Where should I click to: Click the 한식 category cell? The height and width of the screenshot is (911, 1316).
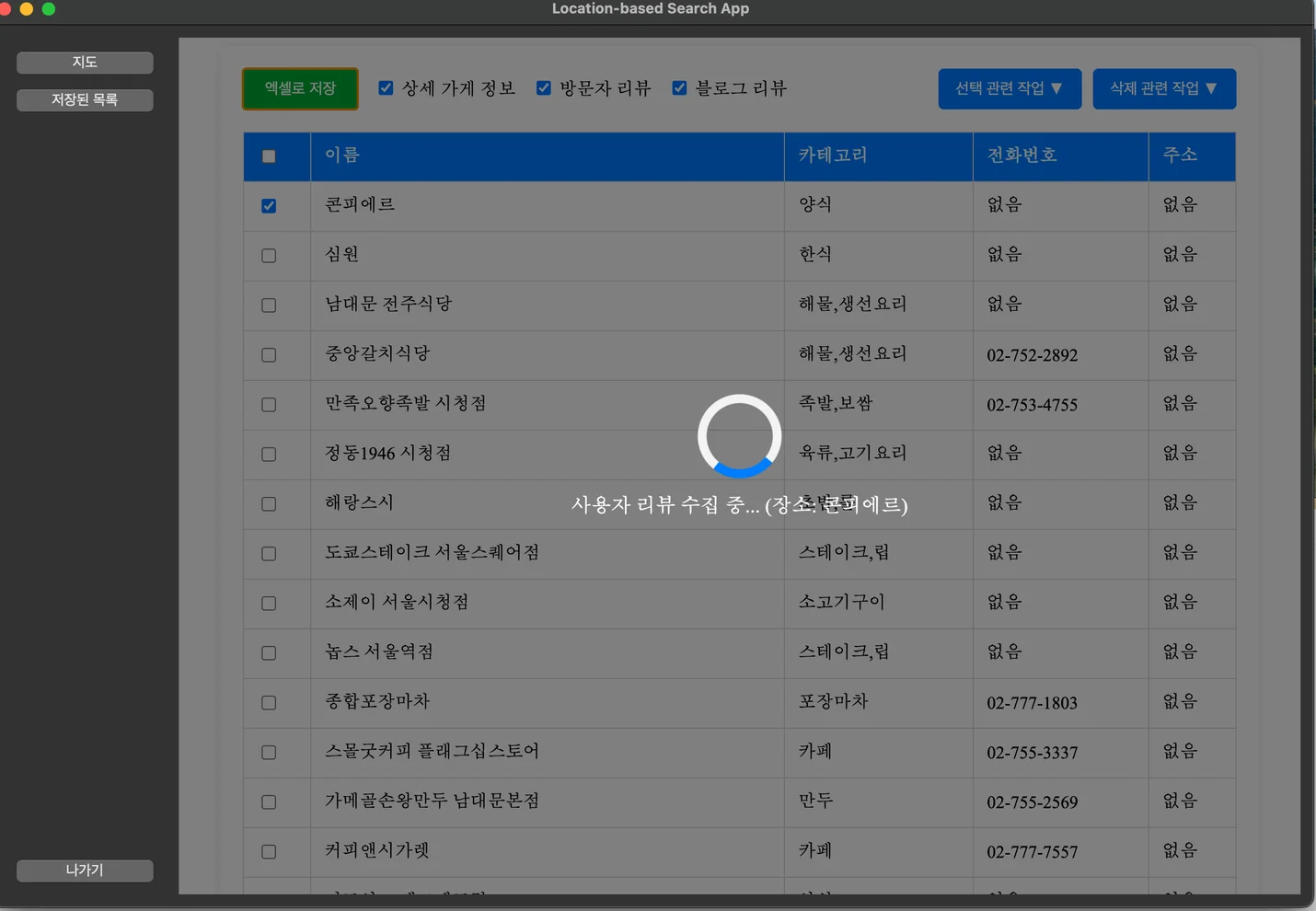tap(879, 256)
